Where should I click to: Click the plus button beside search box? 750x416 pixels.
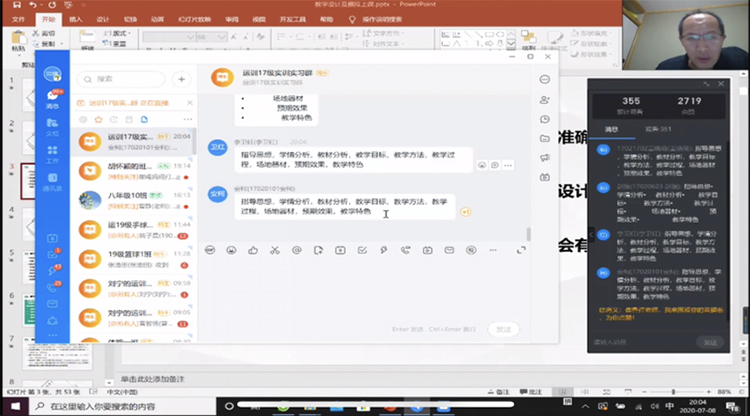pyautogui.click(x=181, y=79)
